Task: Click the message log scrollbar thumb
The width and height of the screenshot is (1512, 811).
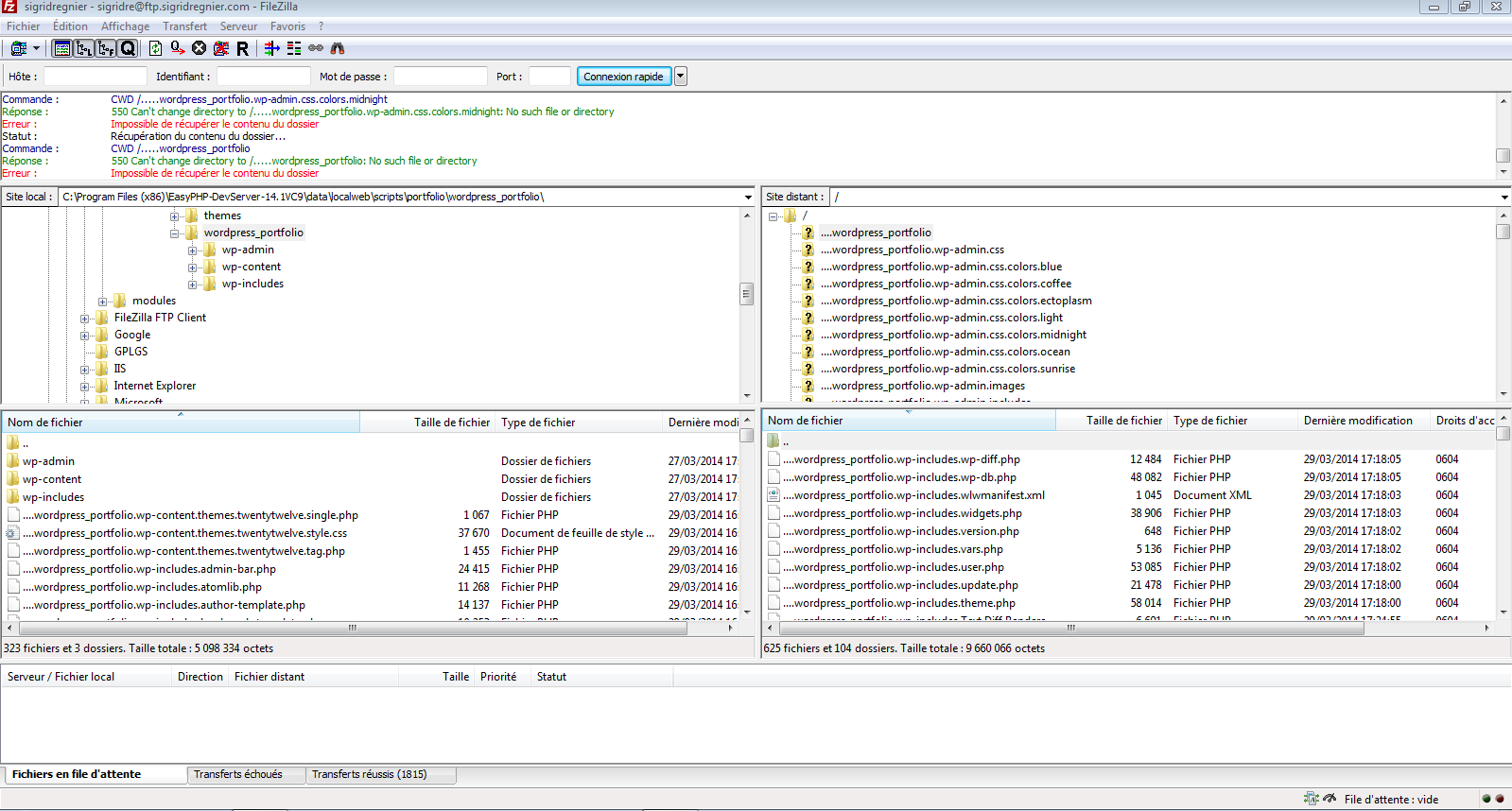Action: 1503,155
